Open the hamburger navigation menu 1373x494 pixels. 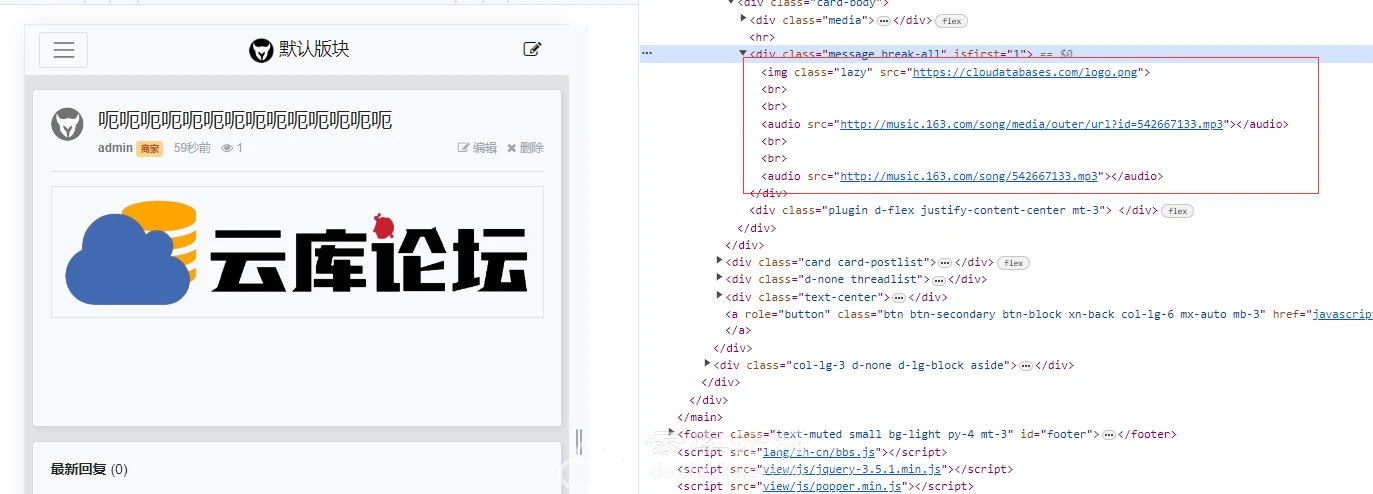[x=63, y=50]
